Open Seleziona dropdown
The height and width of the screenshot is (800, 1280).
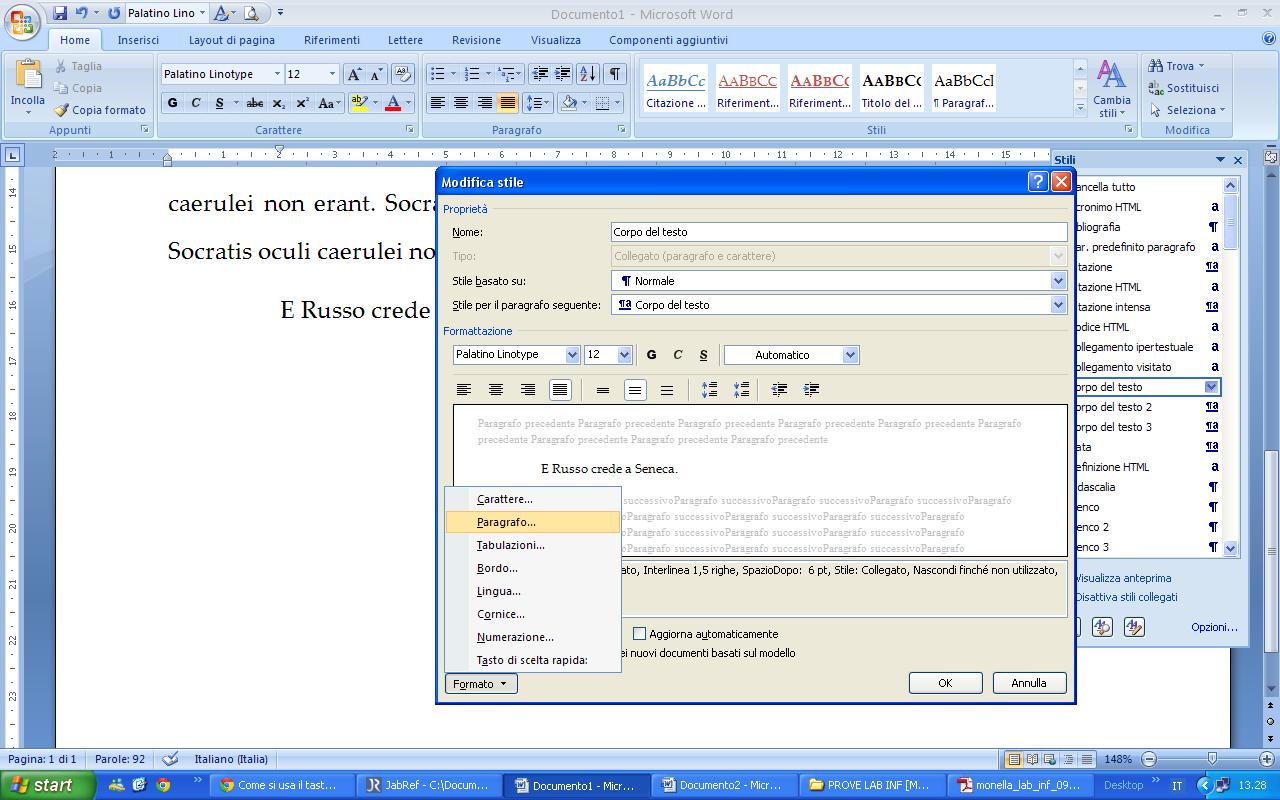click(x=1187, y=110)
